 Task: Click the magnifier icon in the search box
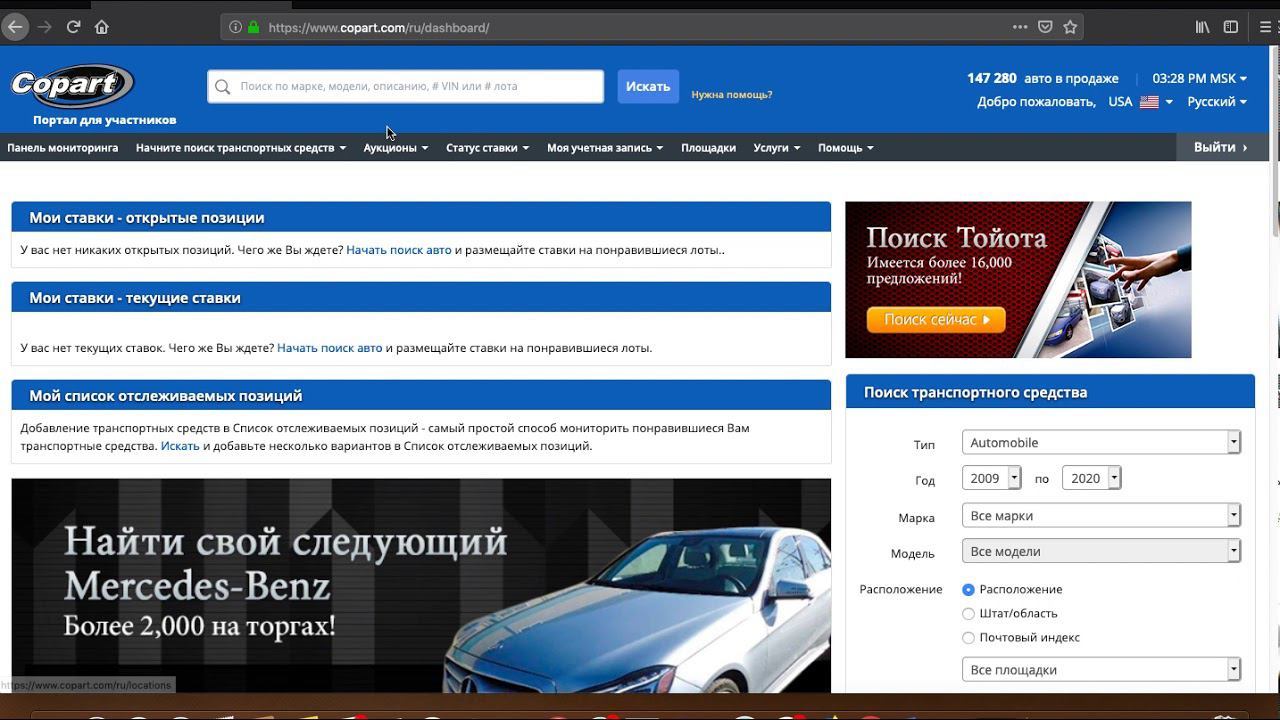pos(223,87)
